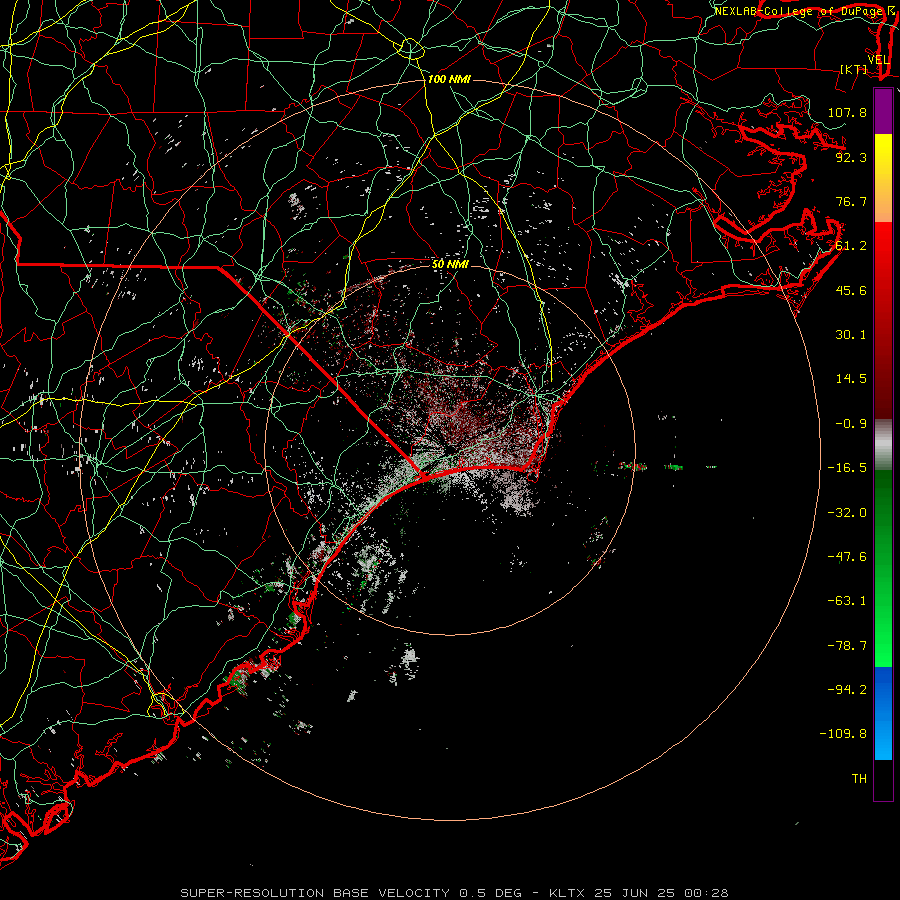
Task: Click the 30.1 legend value
Action: tap(851, 335)
